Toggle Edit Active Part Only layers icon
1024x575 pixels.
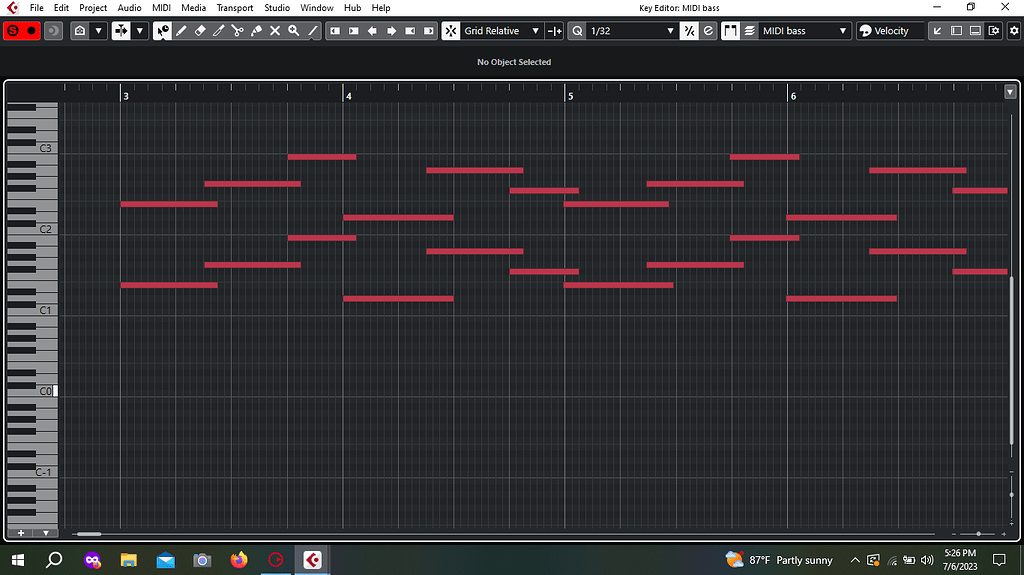point(749,31)
